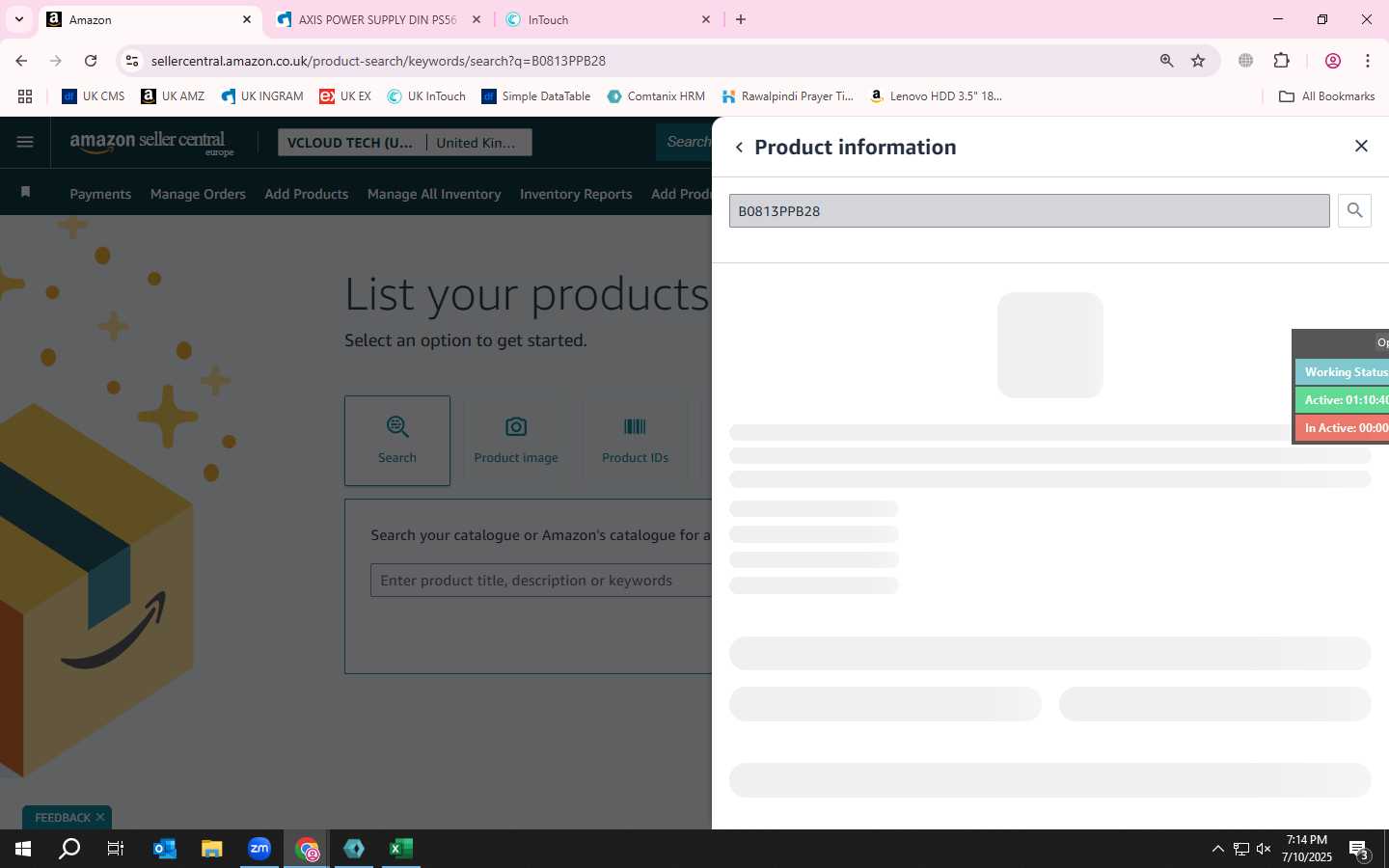Click the In Active timer in status widget
This screenshot has height=868, width=1389.
pyautogui.click(x=1343, y=427)
